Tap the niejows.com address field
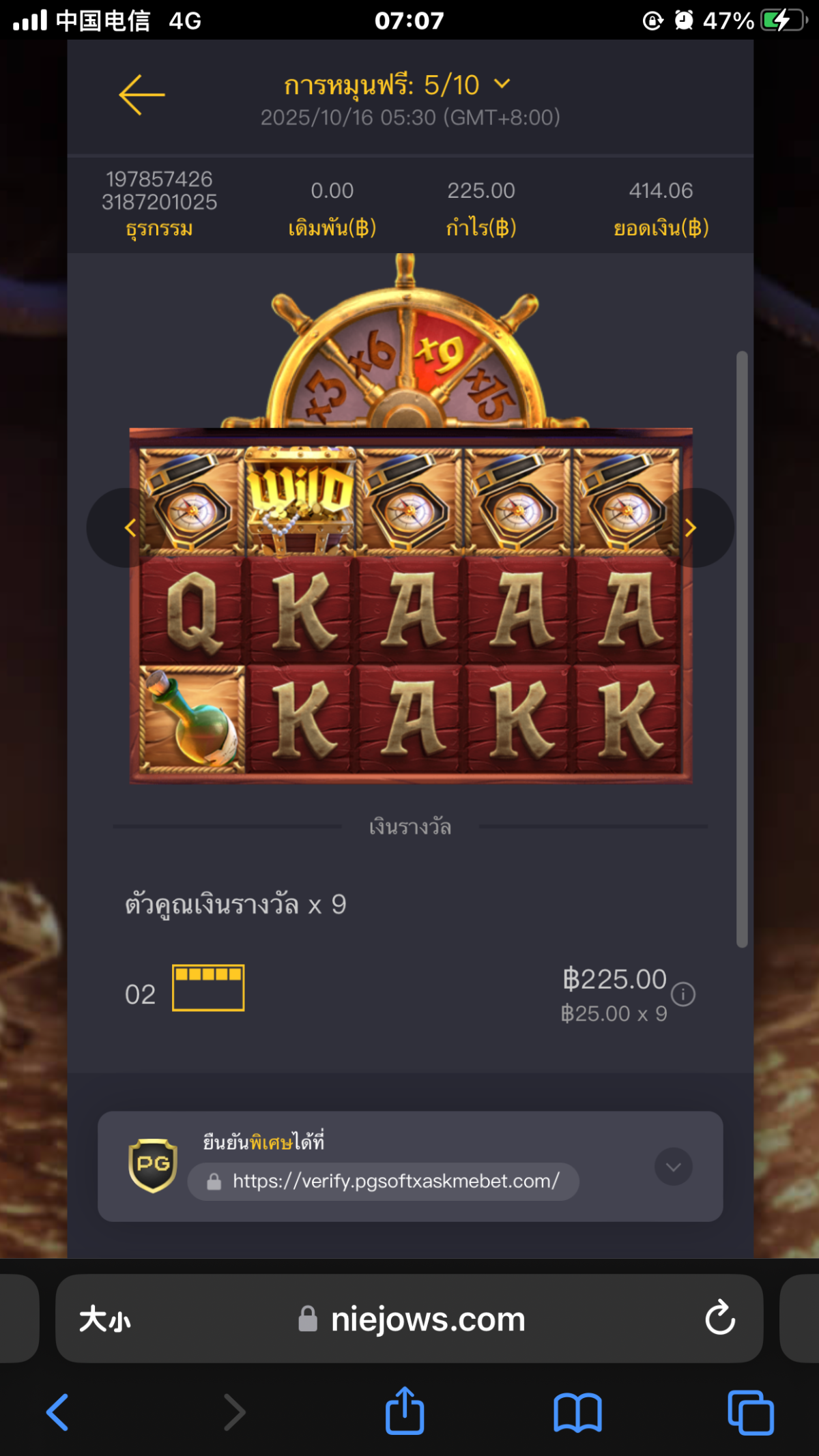The width and height of the screenshot is (819, 1456). pyautogui.click(x=409, y=1318)
